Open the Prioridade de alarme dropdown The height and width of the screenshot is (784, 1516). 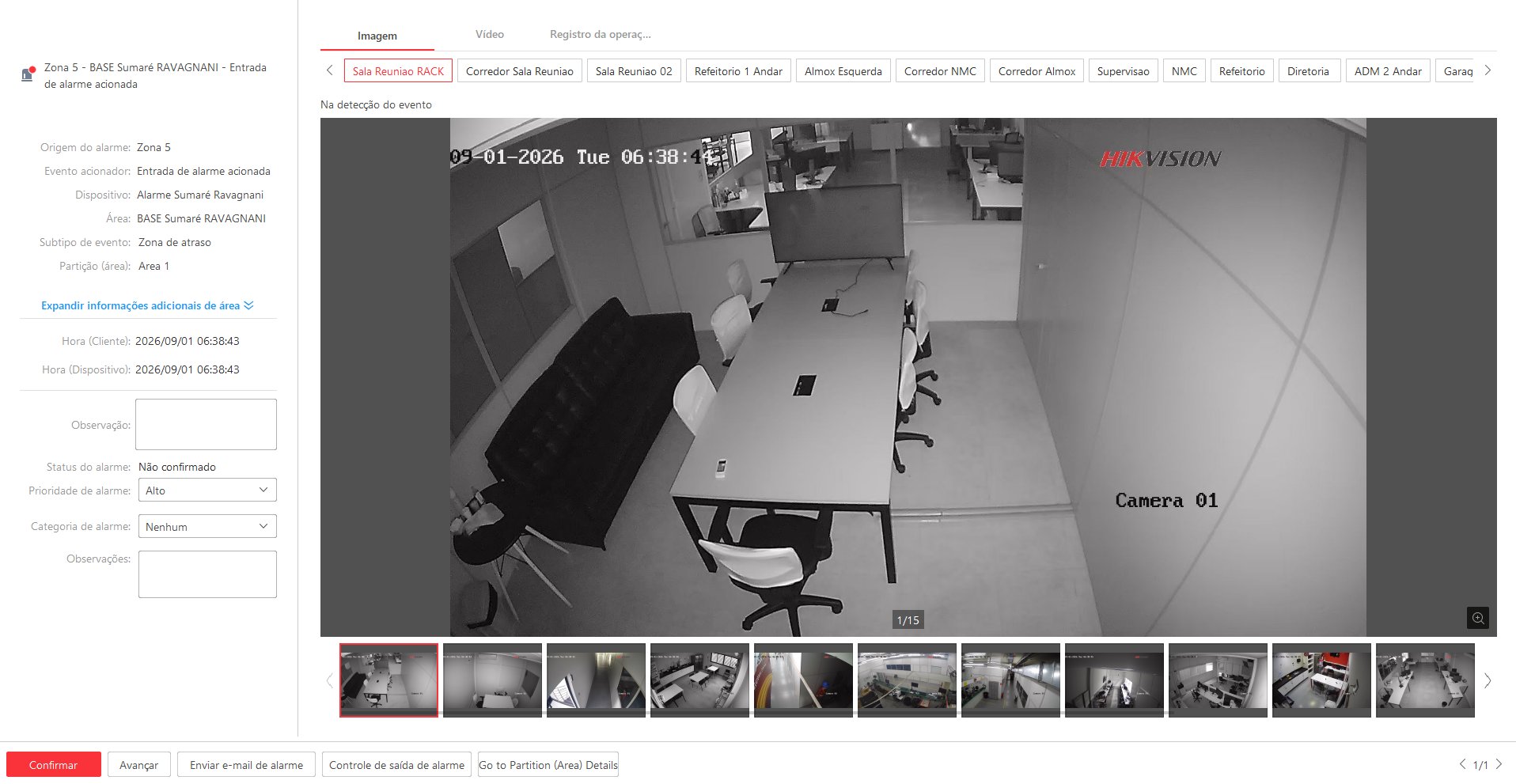click(207, 490)
